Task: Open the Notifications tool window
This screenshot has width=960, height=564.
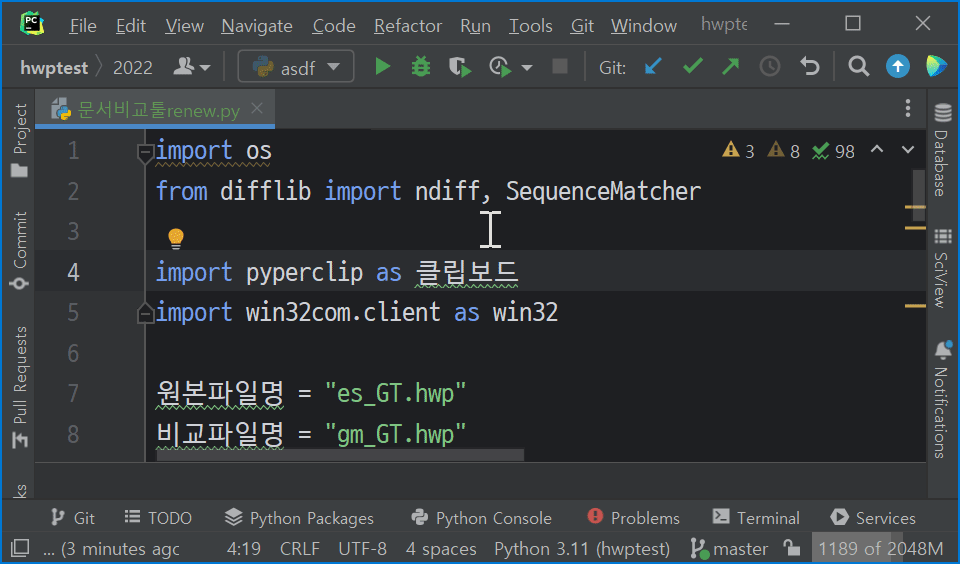Action: click(942, 399)
